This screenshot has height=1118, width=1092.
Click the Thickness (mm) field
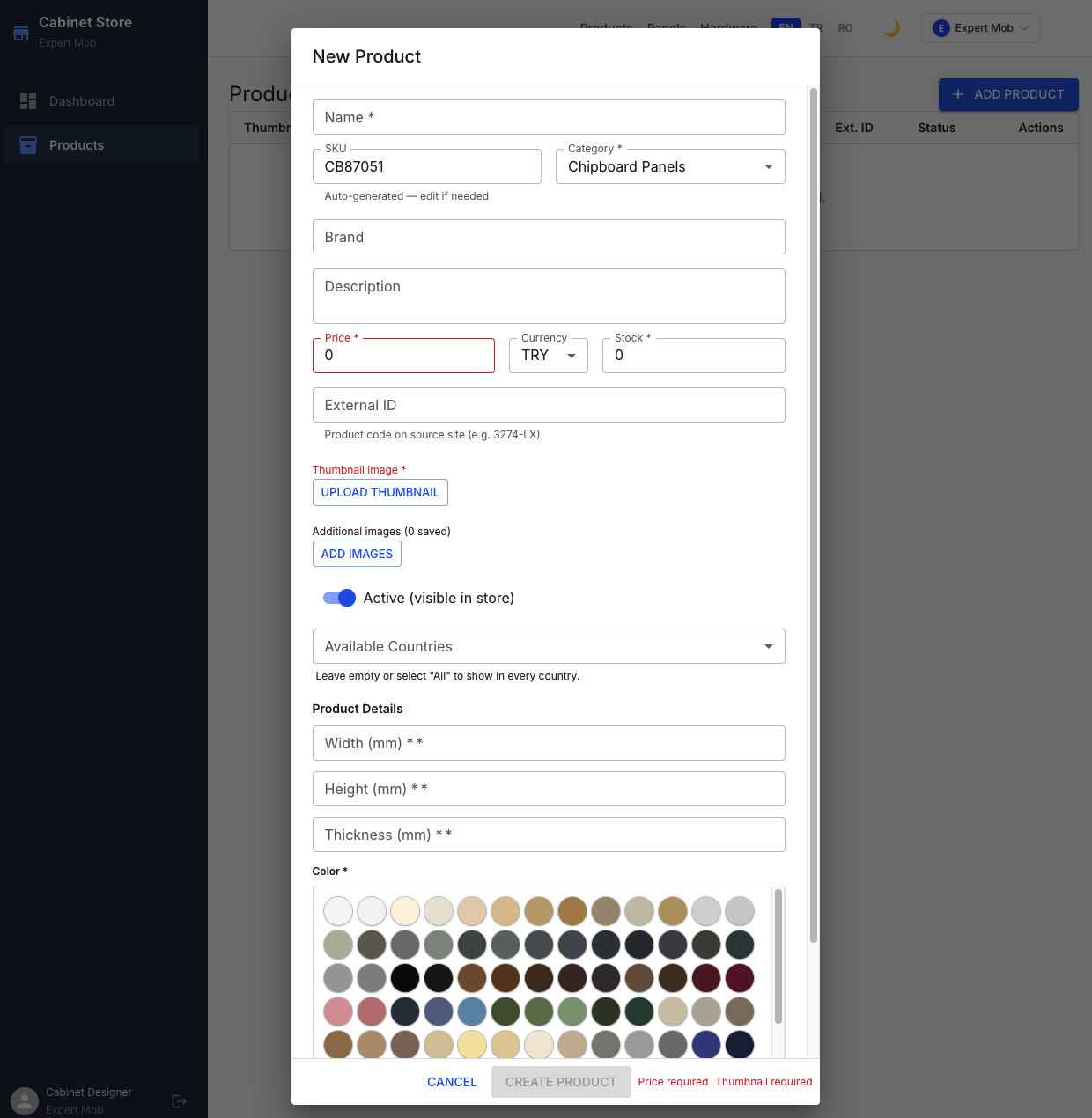tap(549, 835)
